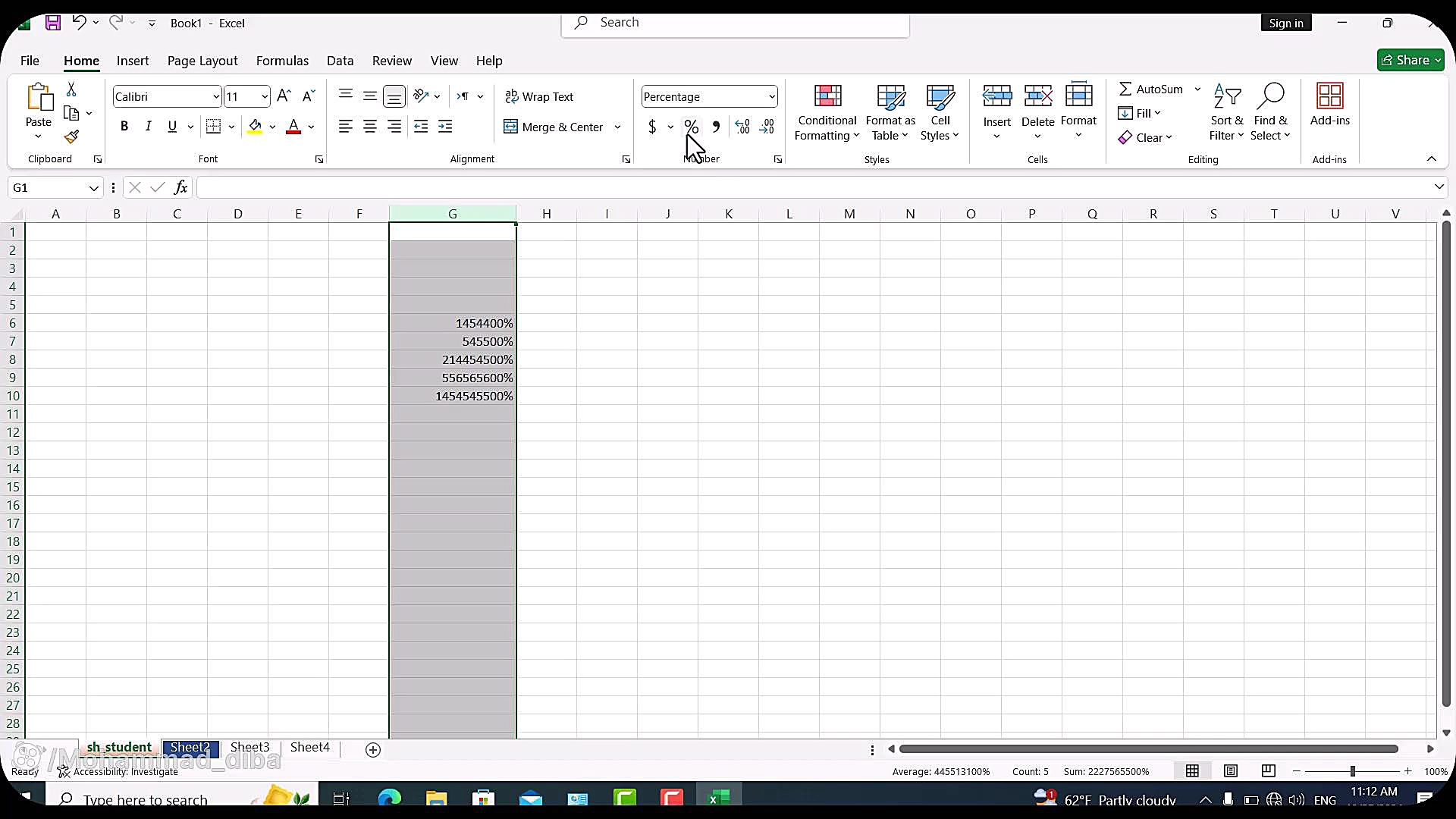Expand the font size dropdown
1456x819 pixels.
[264, 97]
